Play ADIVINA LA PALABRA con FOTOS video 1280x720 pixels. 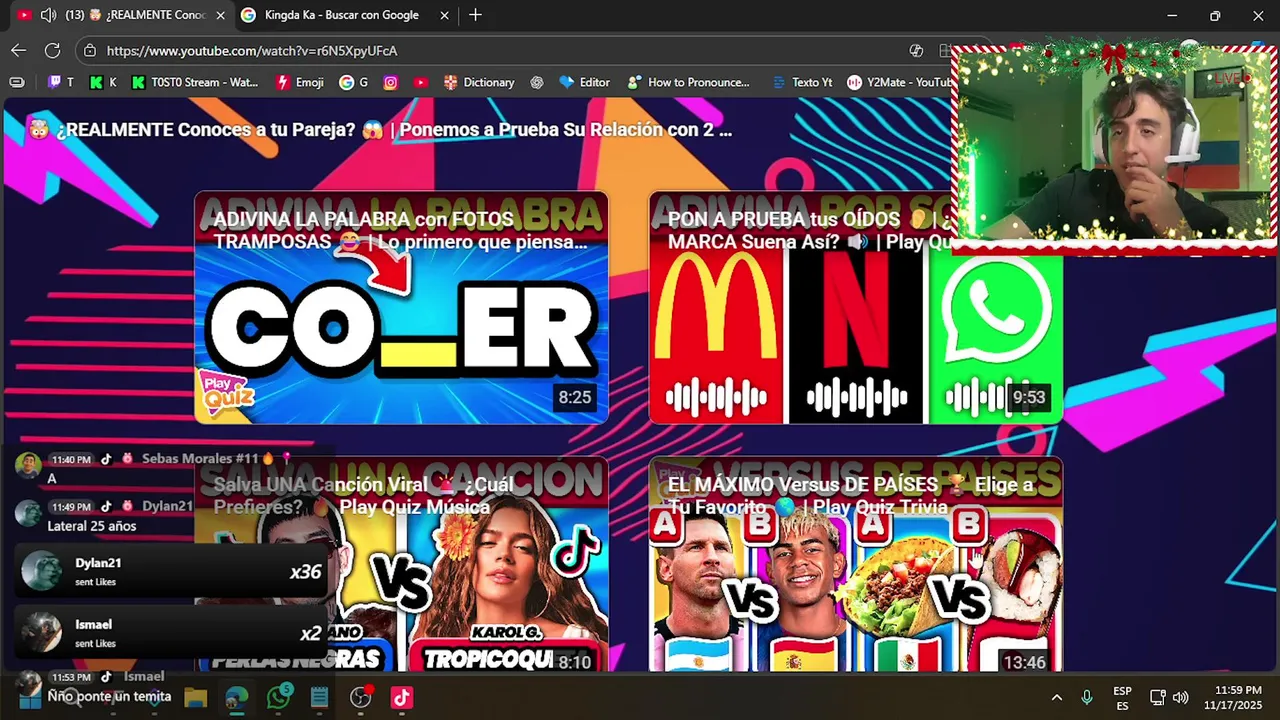[x=401, y=307]
